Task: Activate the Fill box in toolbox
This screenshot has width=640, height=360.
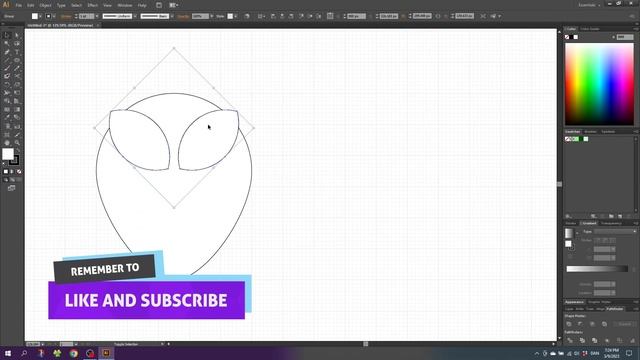Action: (x=8, y=154)
